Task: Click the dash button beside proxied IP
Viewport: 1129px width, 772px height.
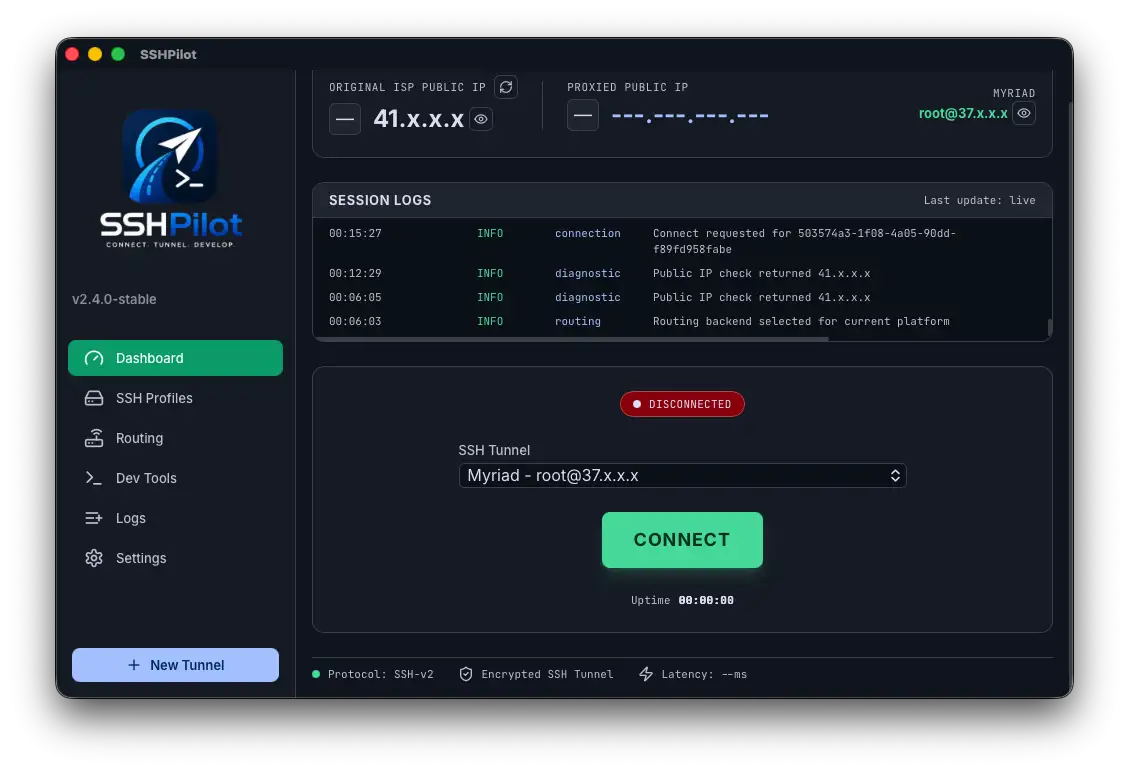Action: click(583, 115)
